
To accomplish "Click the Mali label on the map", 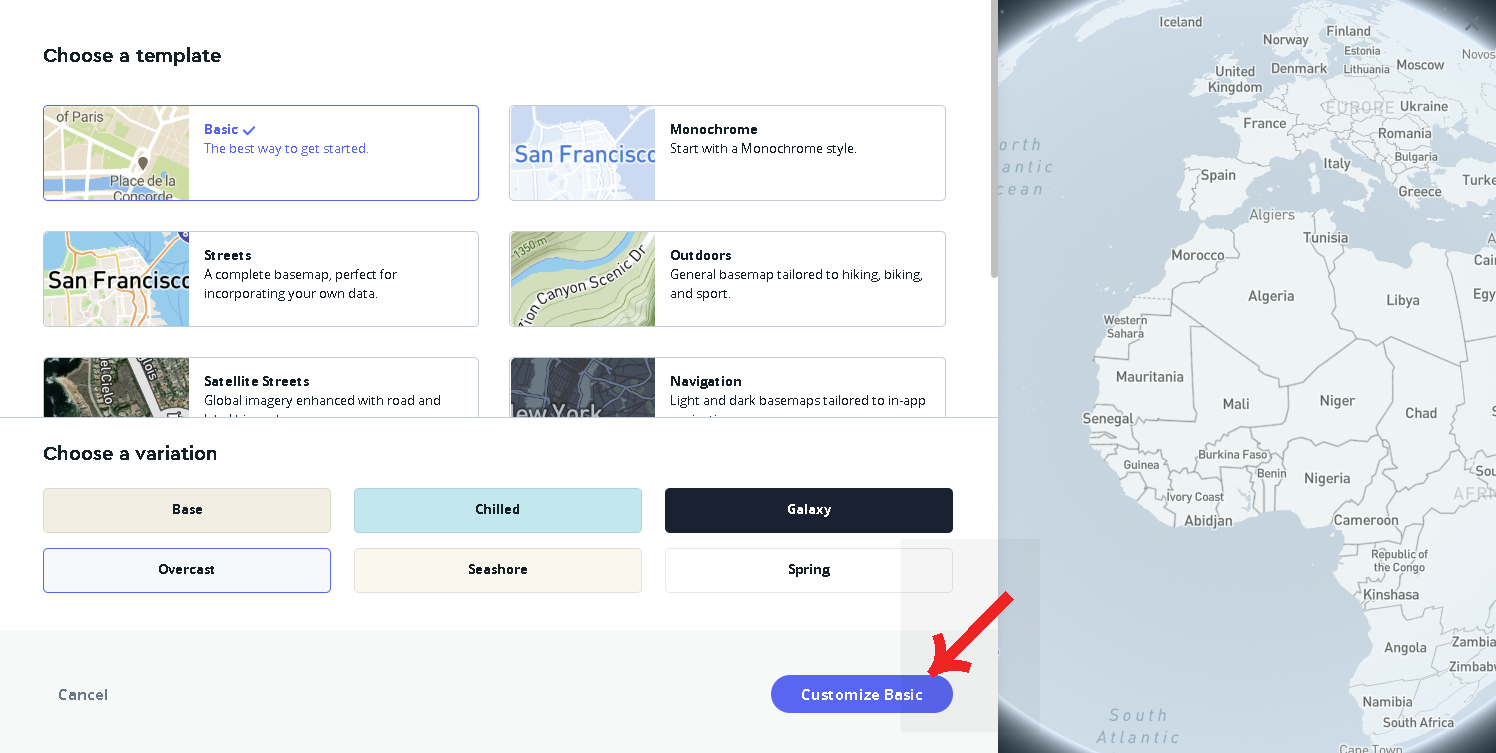I will tap(1236, 404).
